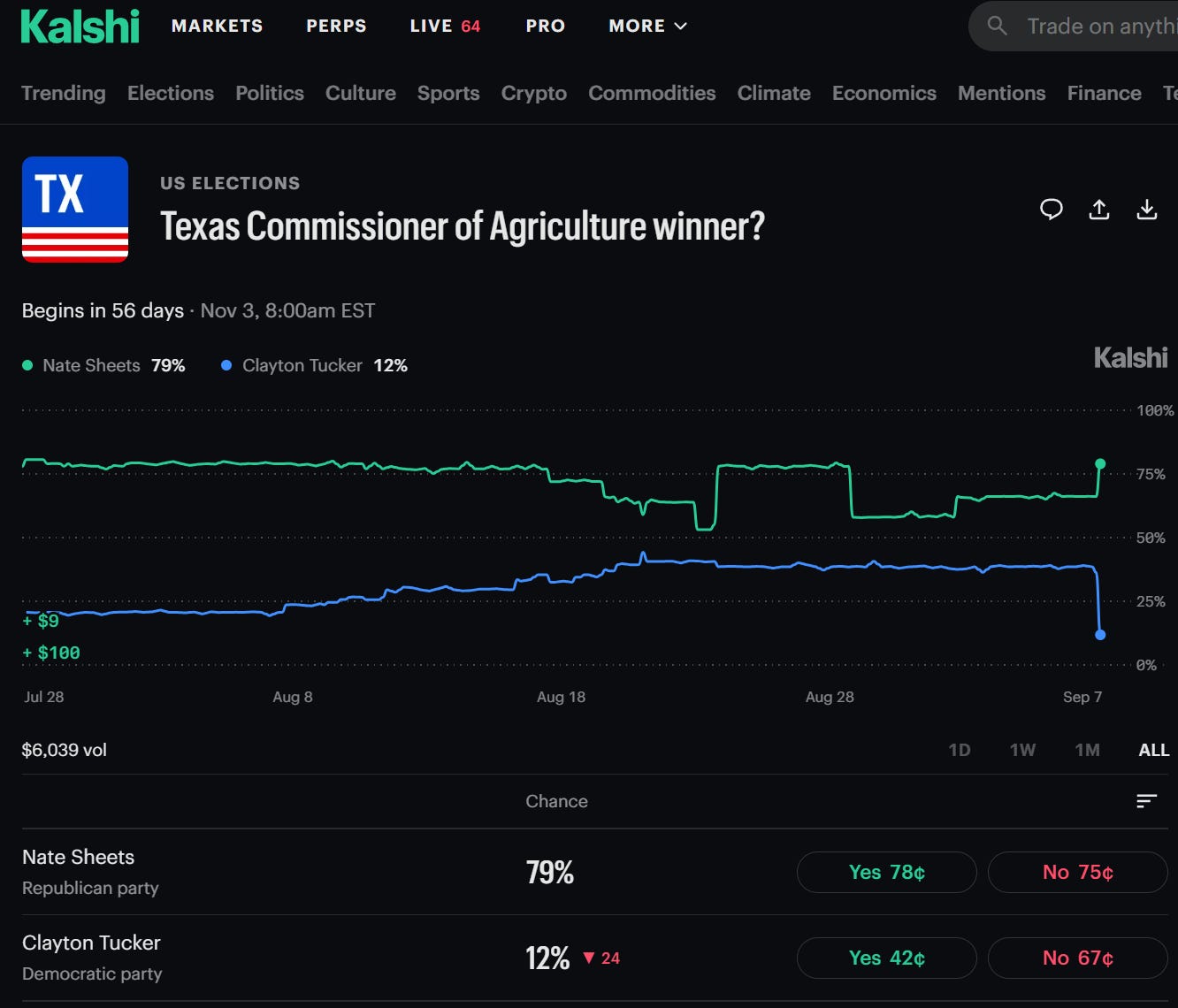1178x1008 pixels.
Task: Switch chart range to 1M
Action: (1088, 750)
